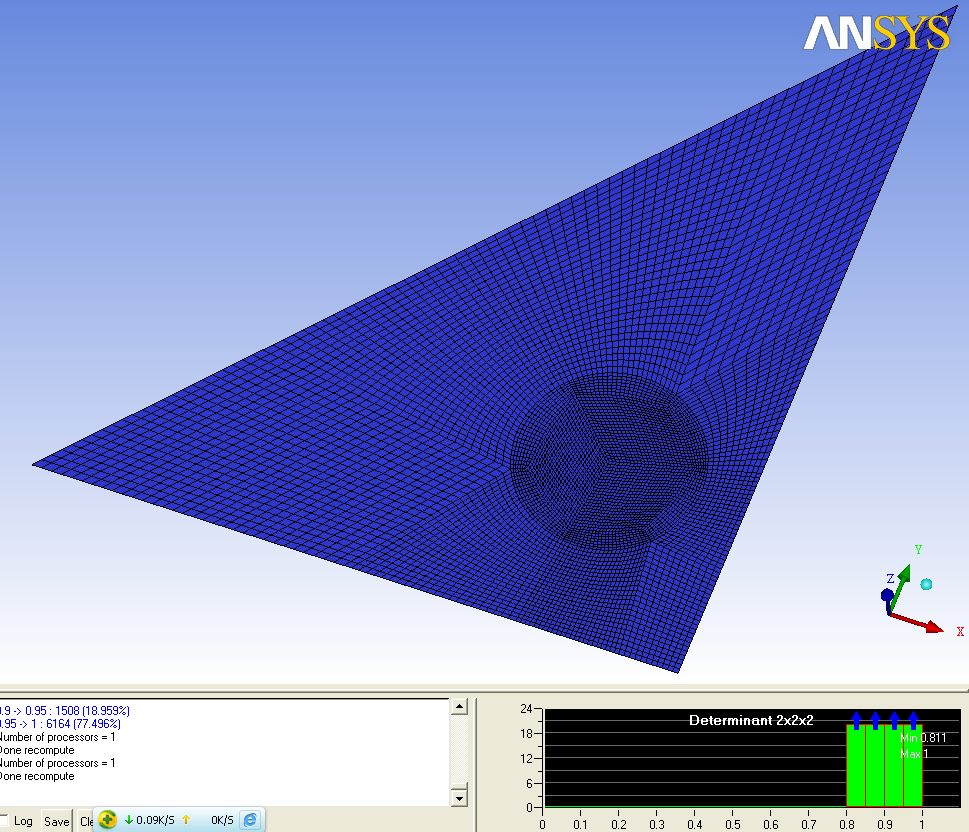Enable the Log checkbox
The width and height of the screenshot is (969, 832).
[5, 821]
